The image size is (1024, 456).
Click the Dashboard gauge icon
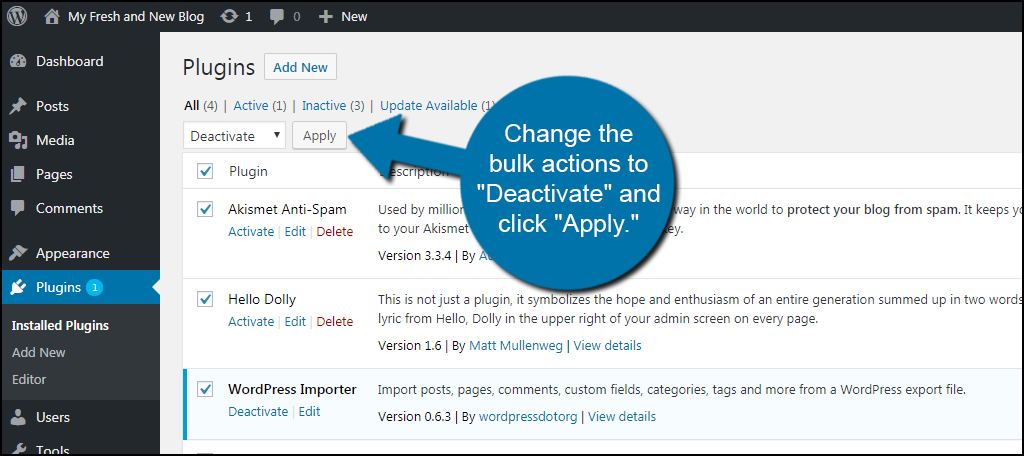[18, 61]
